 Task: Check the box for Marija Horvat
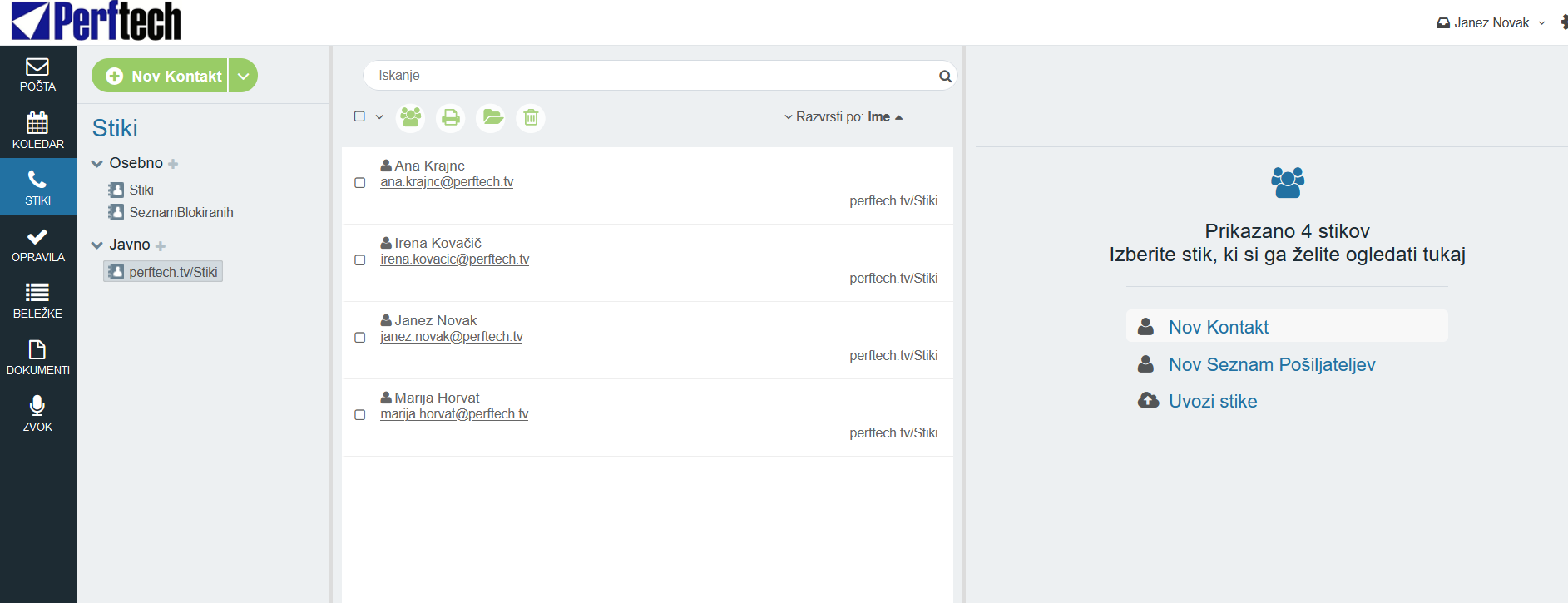[360, 415]
